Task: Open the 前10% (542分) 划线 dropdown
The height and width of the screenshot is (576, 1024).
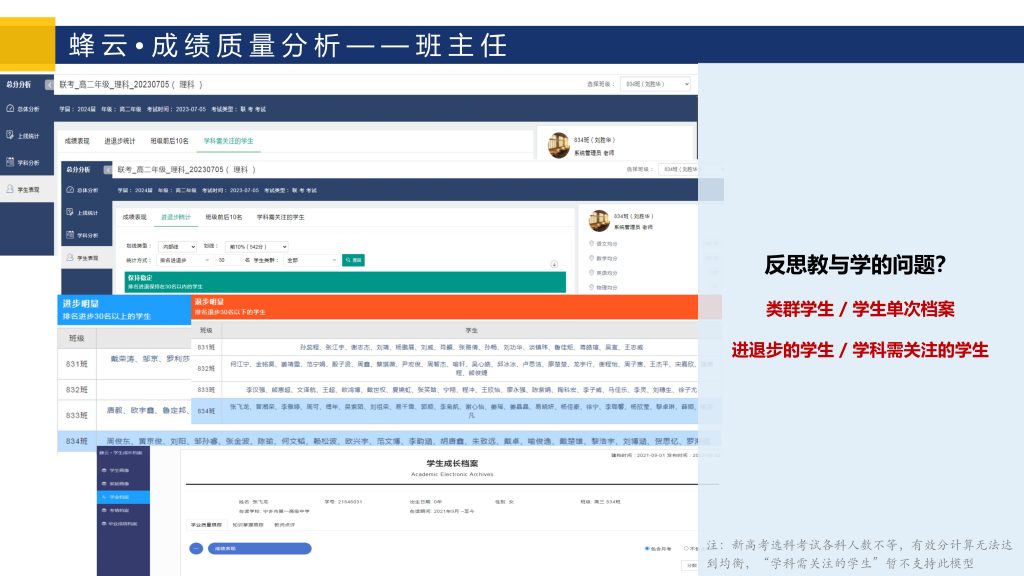Action: 257,245
